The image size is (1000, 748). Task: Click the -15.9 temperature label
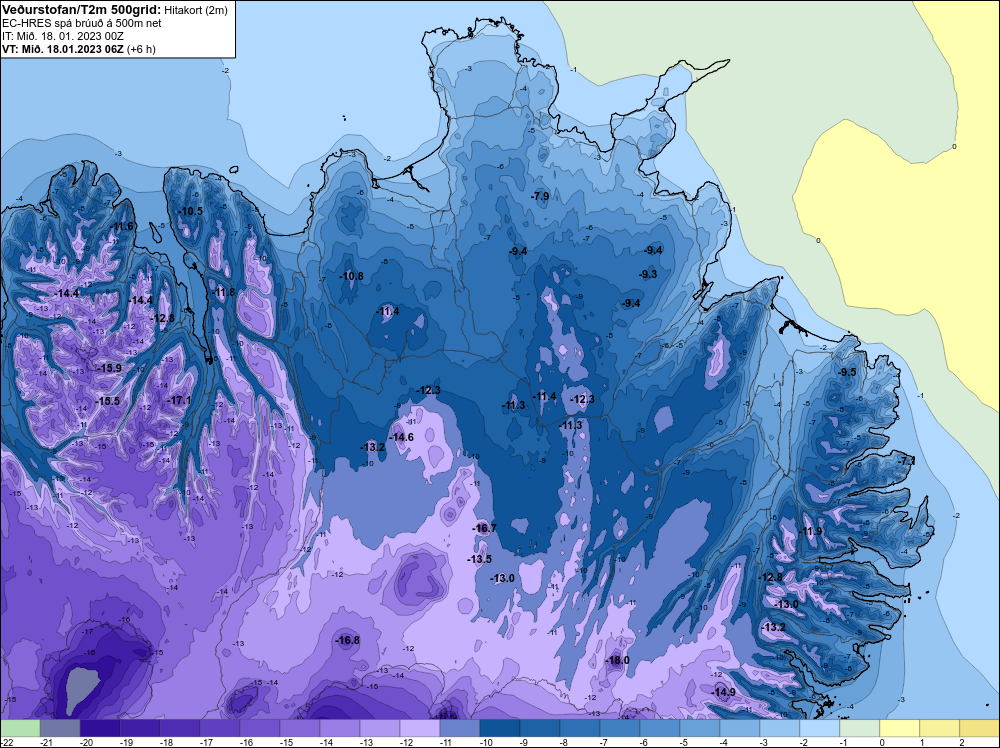[108, 368]
